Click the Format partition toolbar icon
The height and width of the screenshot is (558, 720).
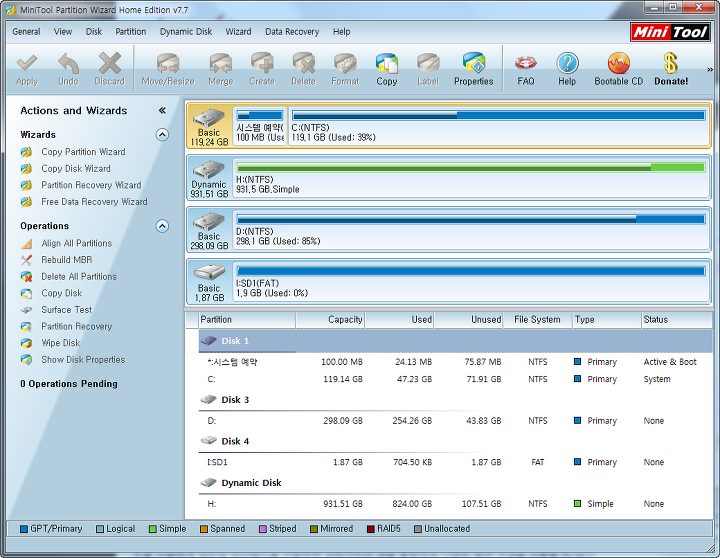[345, 69]
